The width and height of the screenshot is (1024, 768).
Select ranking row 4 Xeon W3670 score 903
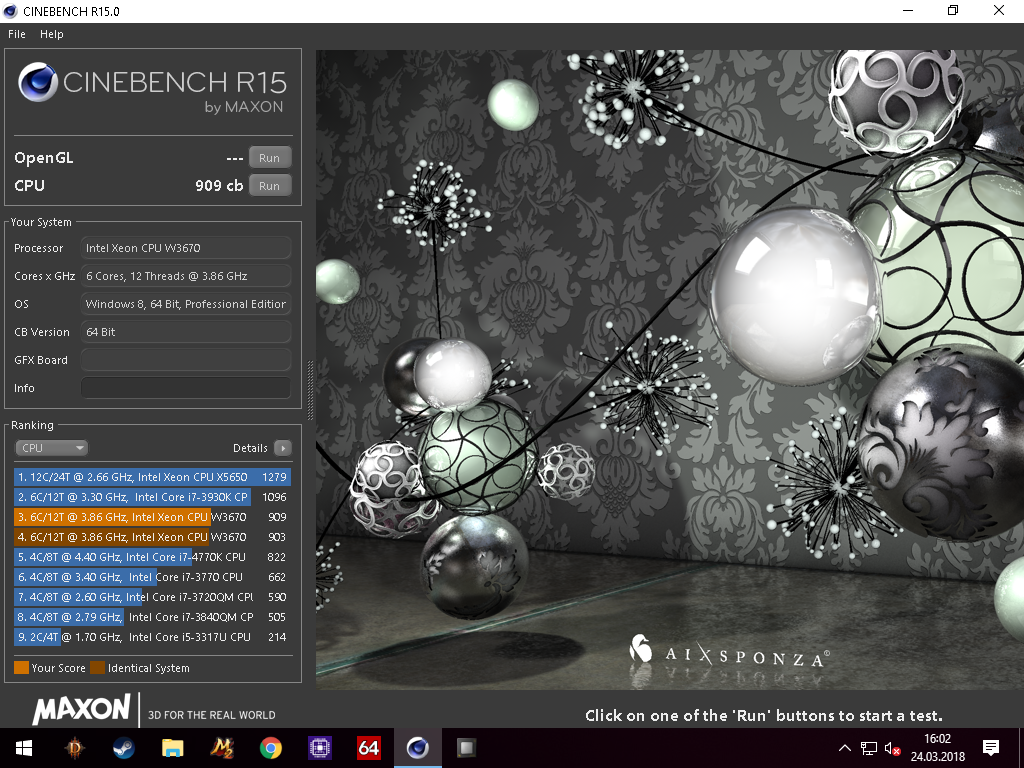(x=152, y=537)
